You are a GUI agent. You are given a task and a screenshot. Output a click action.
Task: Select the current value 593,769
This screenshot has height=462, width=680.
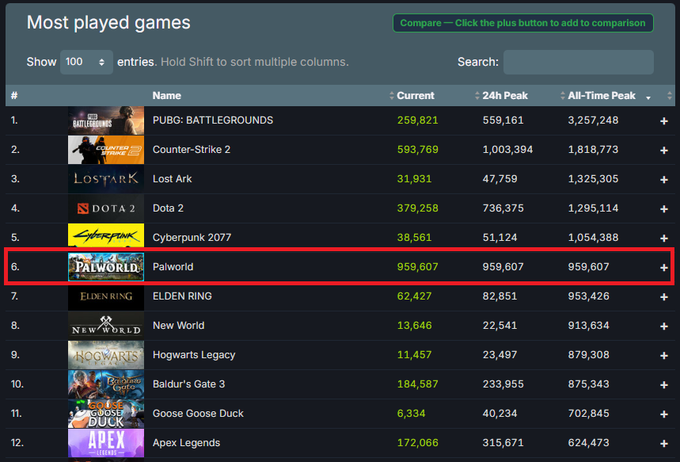(418, 150)
